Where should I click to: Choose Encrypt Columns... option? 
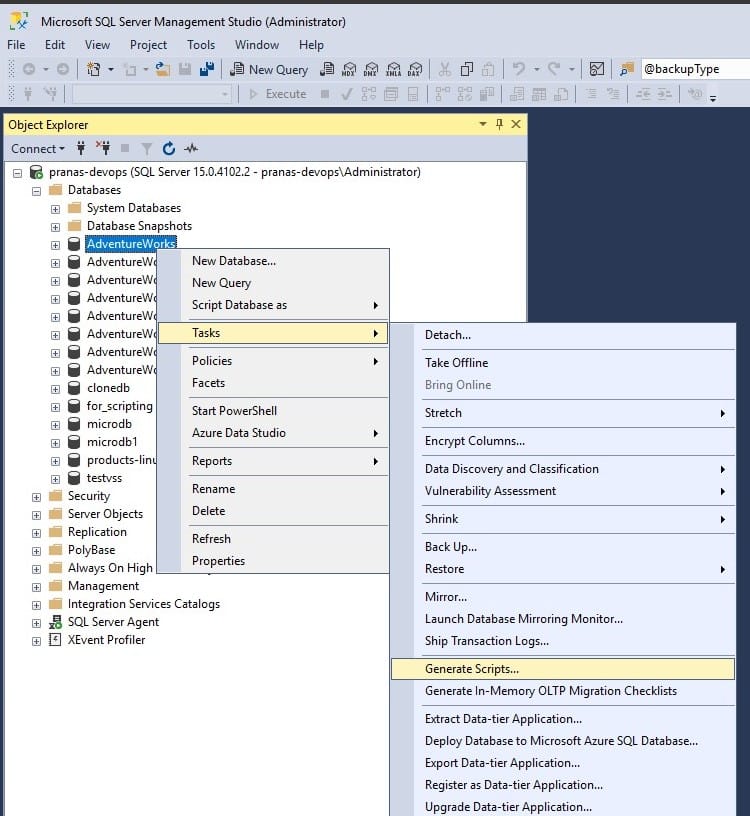(x=563, y=441)
